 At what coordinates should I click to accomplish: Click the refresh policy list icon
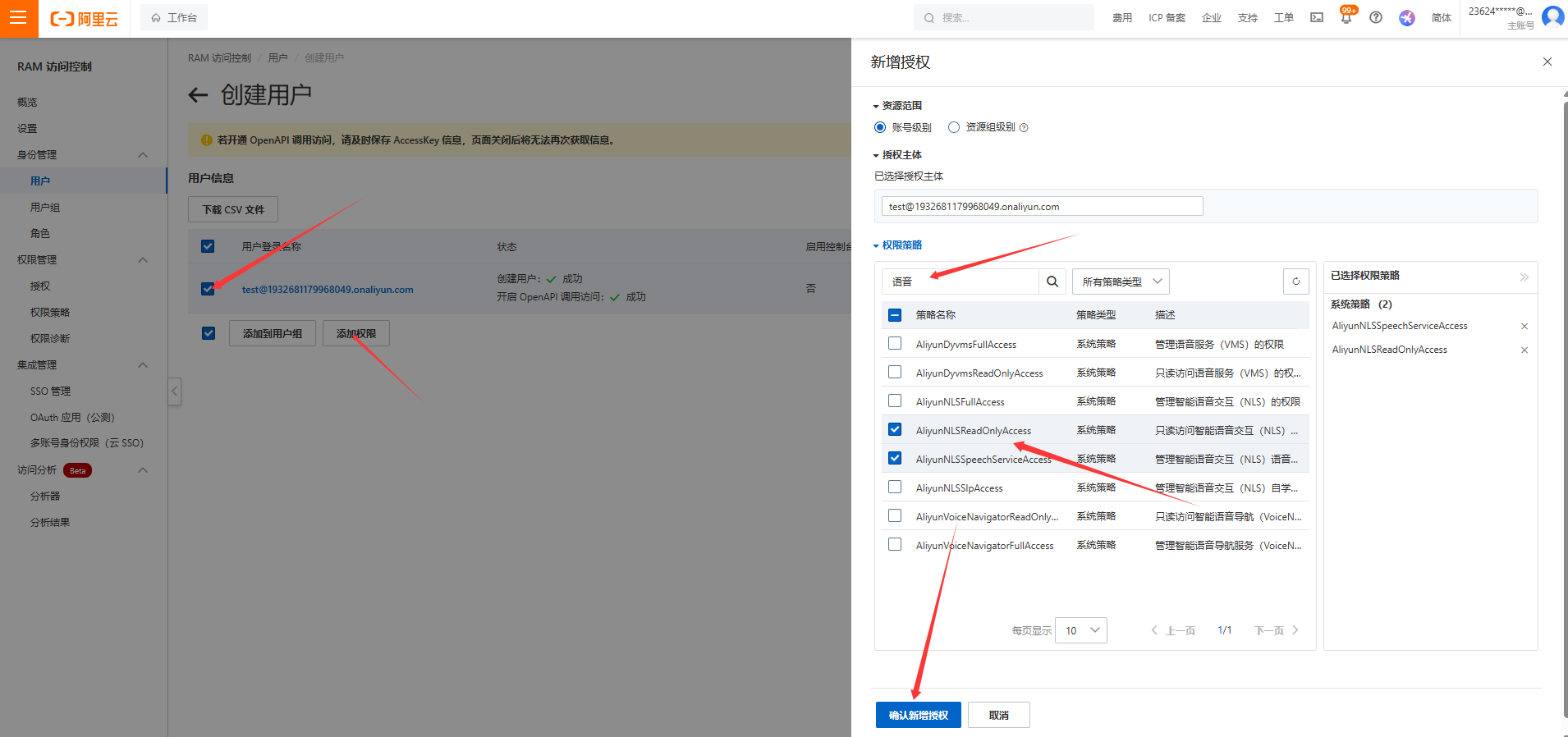pos(1295,282)
